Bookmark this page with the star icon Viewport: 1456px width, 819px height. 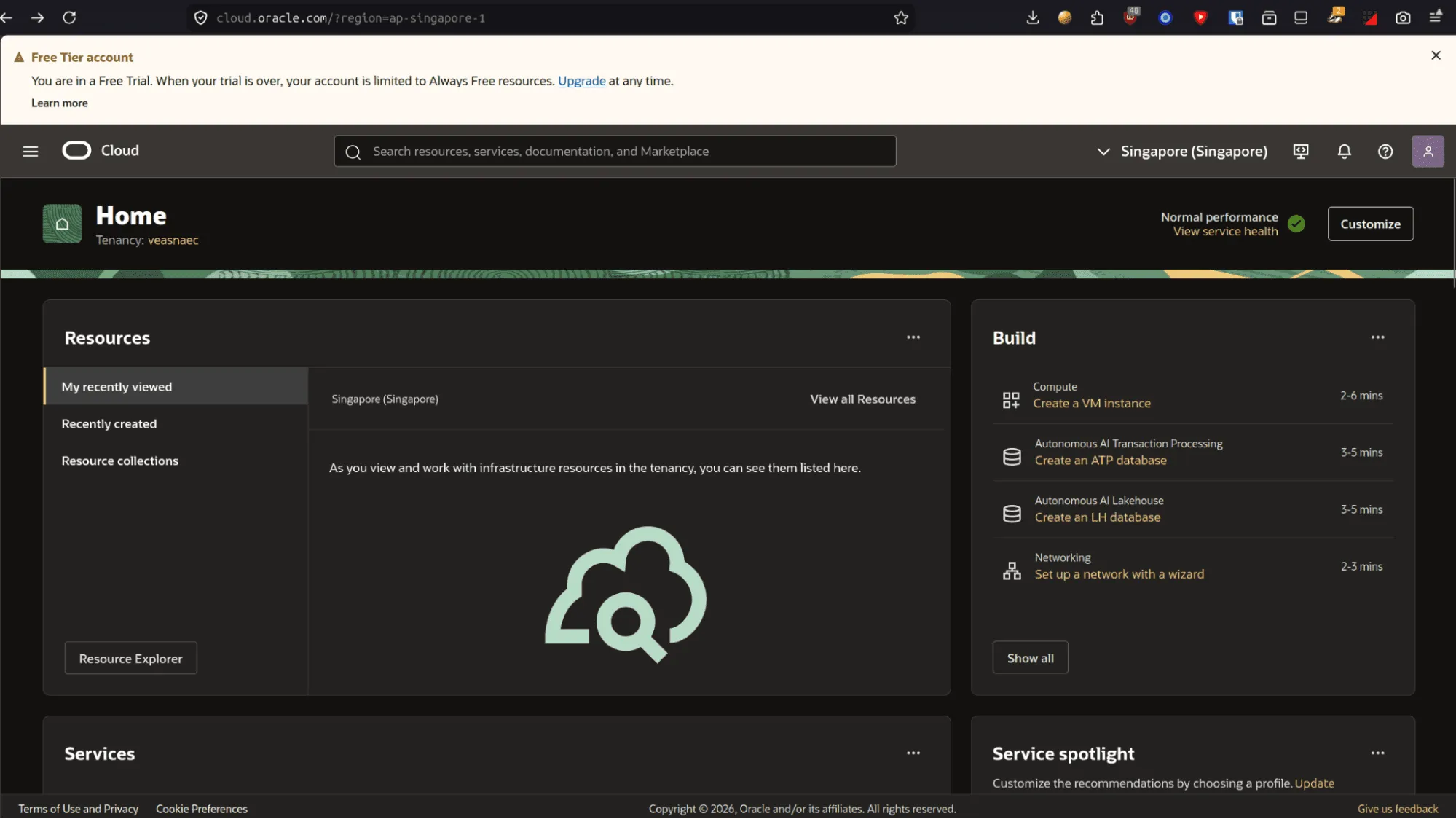click(x=901, y=17)
